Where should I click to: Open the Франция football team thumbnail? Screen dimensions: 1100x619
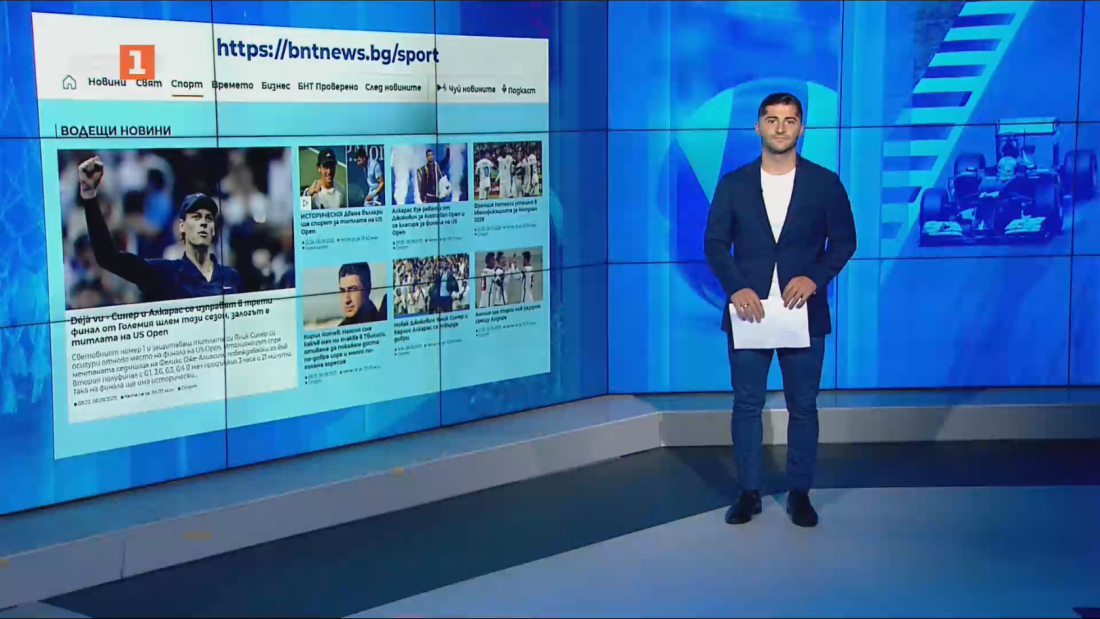click(508, 171)
